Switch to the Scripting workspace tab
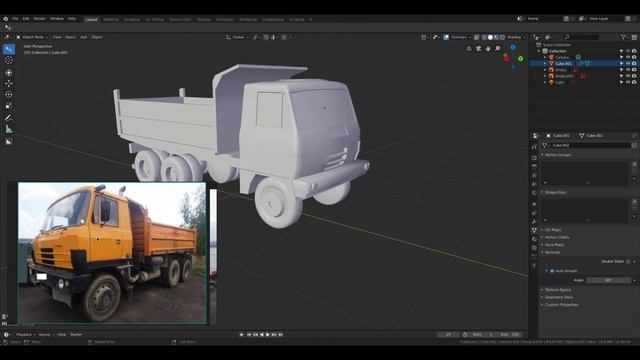 click(297, 19)
